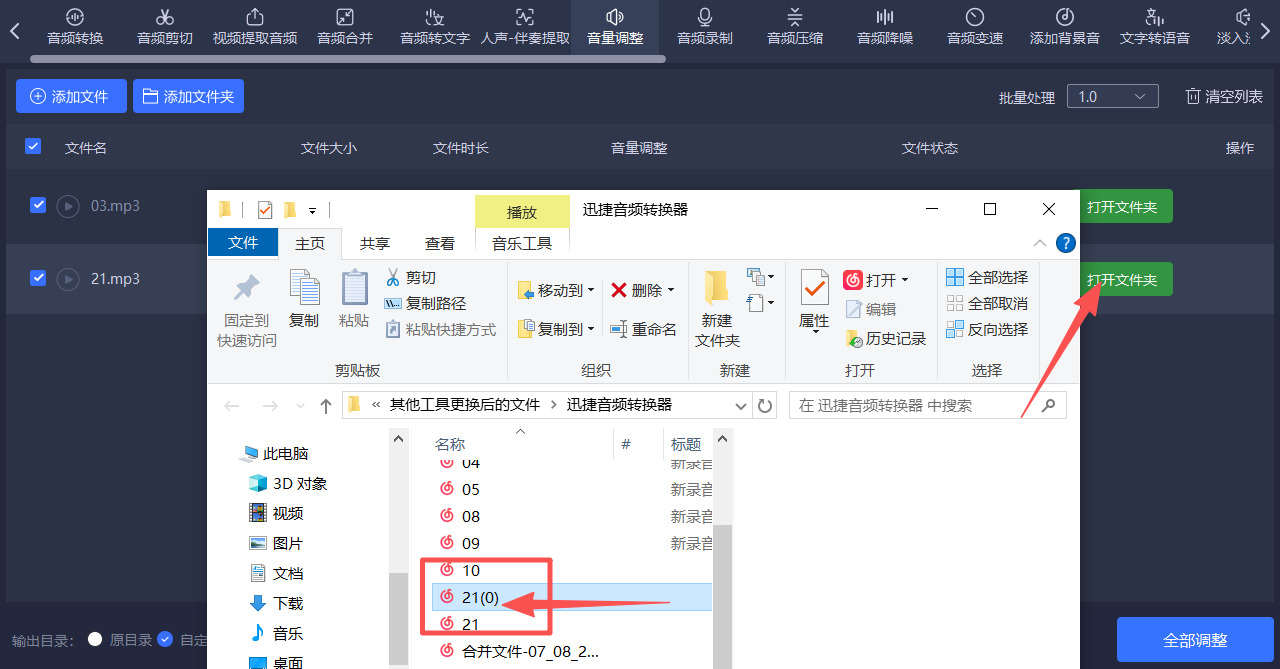Open the 音频降噪 noise reduction tool
This screenshot has width=1280, height=669.
[885, 27]
